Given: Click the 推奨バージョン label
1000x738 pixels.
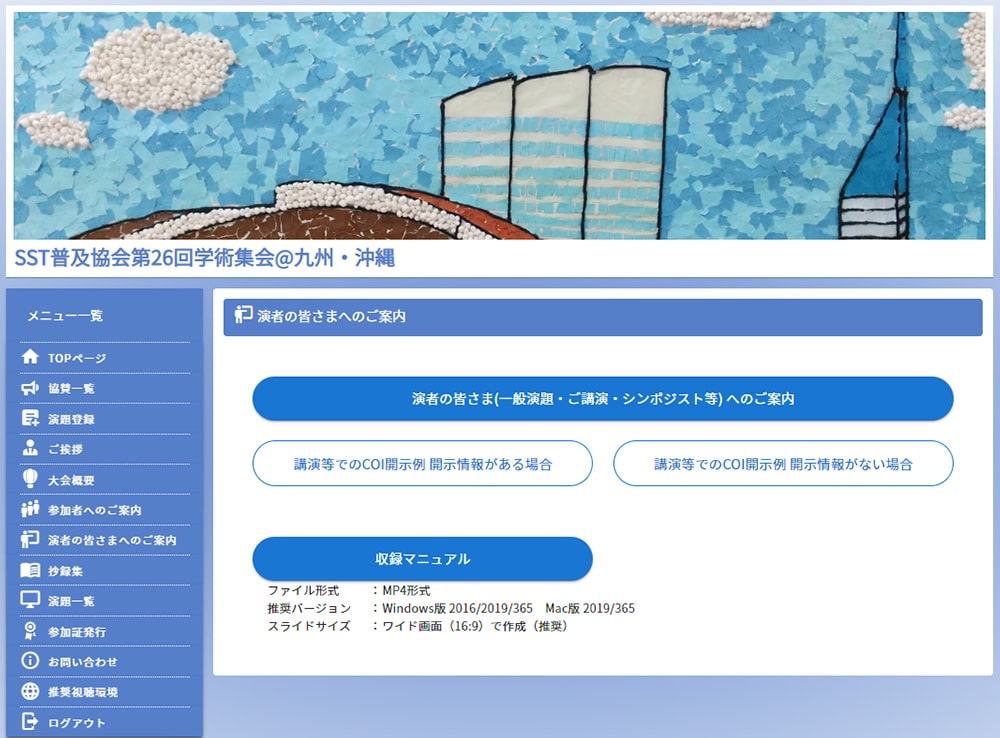Looking at the screenshot, I should tap(309, 609).
